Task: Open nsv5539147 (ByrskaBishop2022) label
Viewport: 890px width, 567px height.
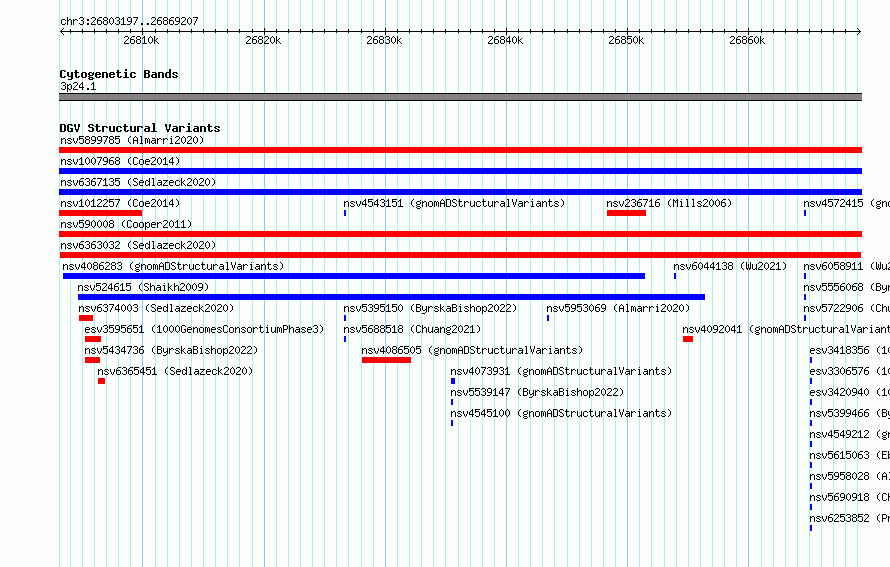Action: (x=537, y=392)
